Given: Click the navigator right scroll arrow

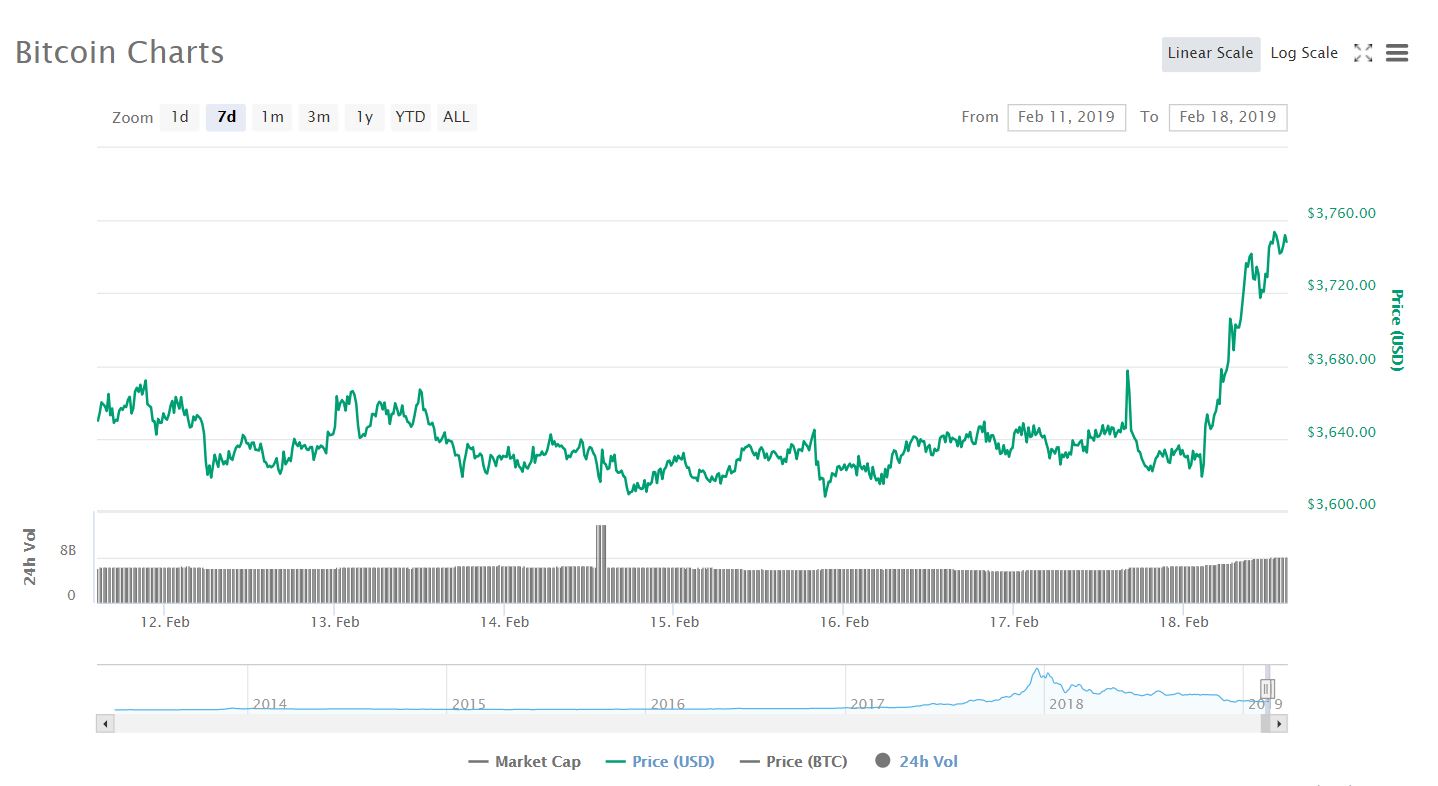Looking at the screenshot, I should (1279, 723).
